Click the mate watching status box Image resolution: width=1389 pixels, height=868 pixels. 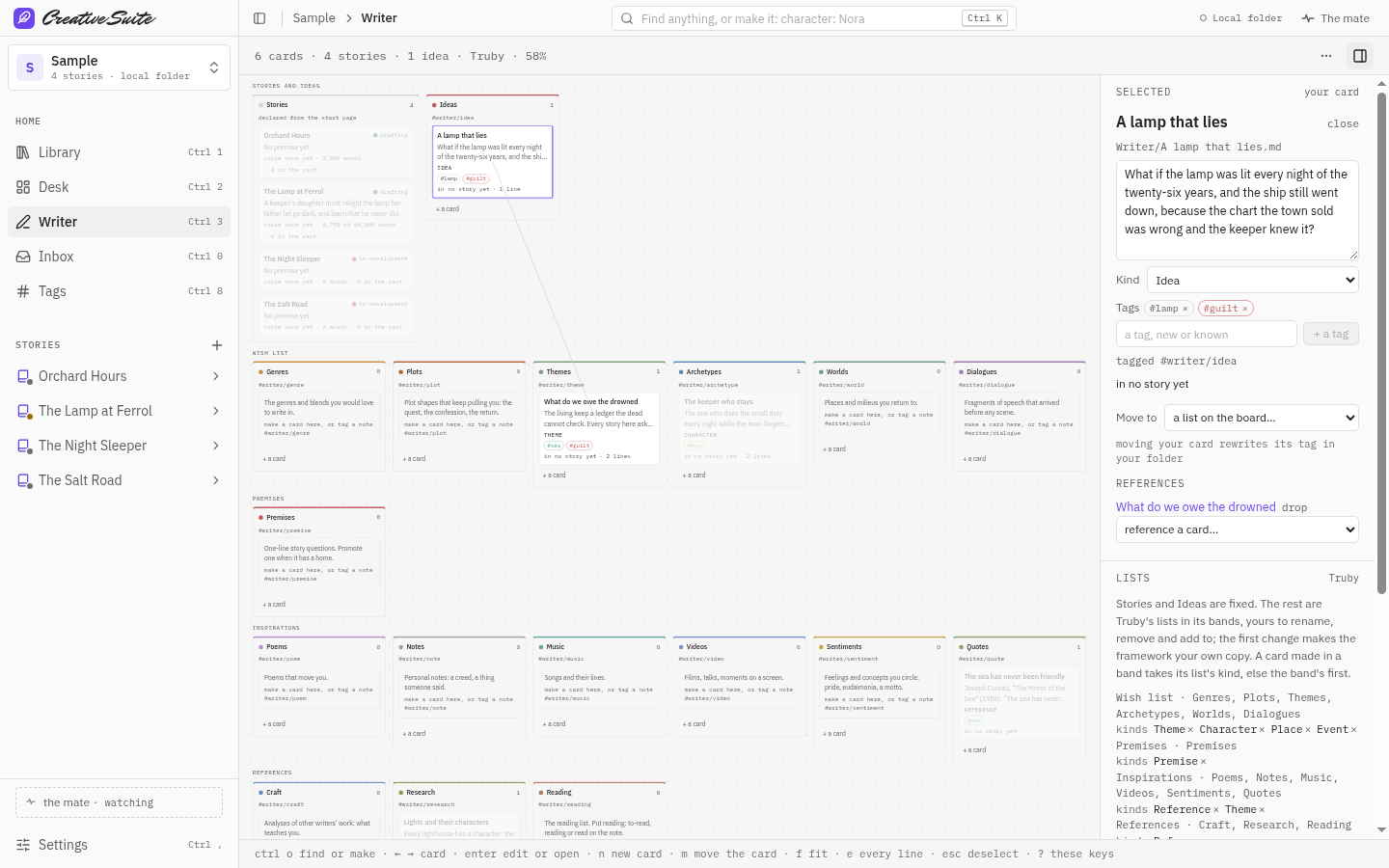(x=119, y=802)
